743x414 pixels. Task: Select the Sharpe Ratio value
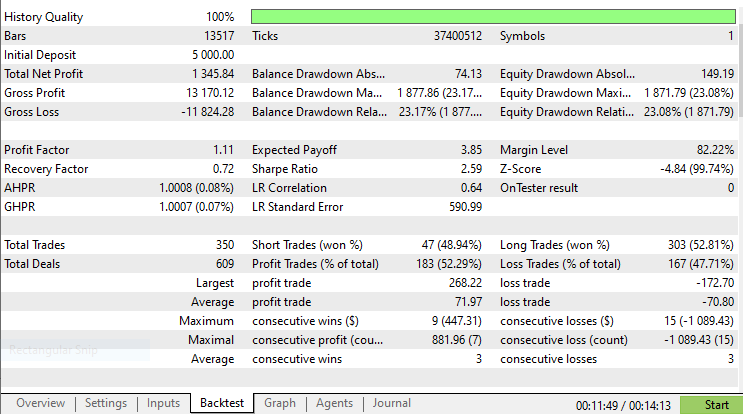pos(471,169)
